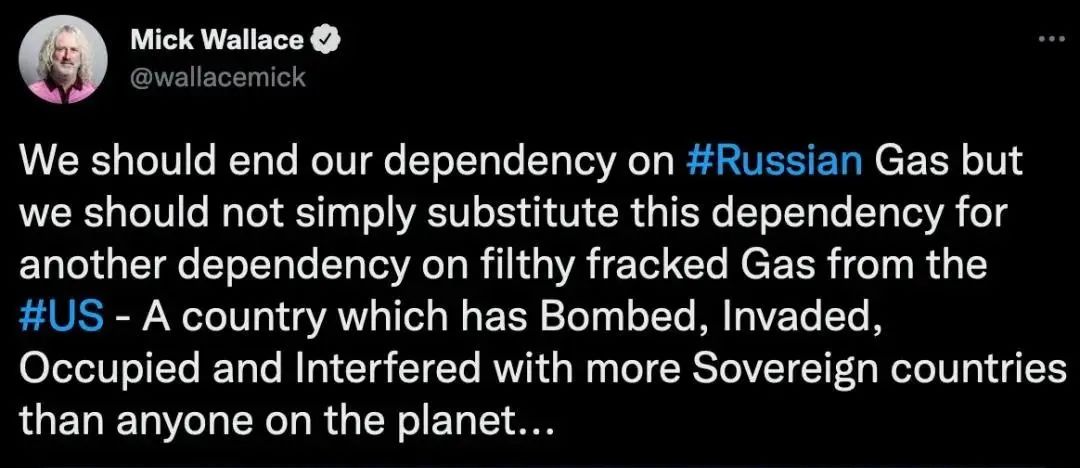Click the verified badge beside Mick Wallace
Screen dimensions: 1080x468
point(327,40)
